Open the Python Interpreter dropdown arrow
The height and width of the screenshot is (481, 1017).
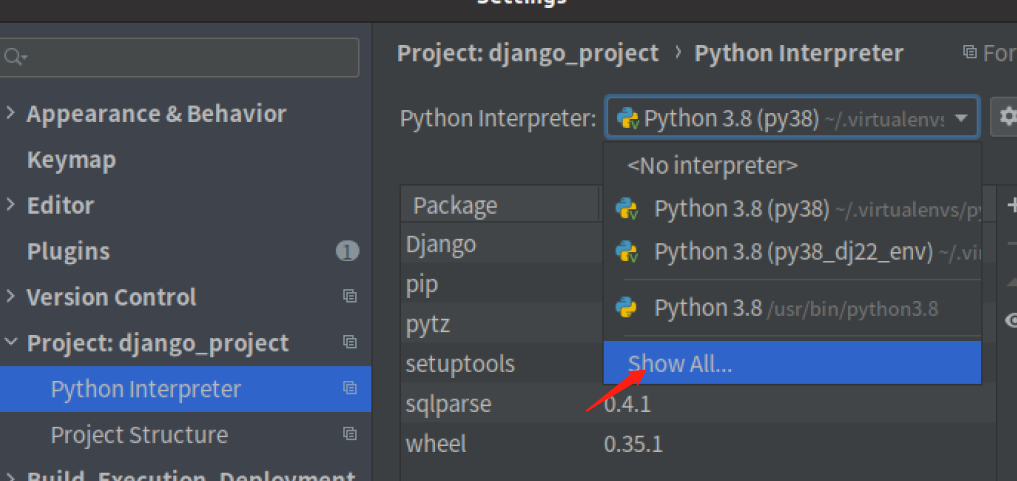[x=961, y=118]
